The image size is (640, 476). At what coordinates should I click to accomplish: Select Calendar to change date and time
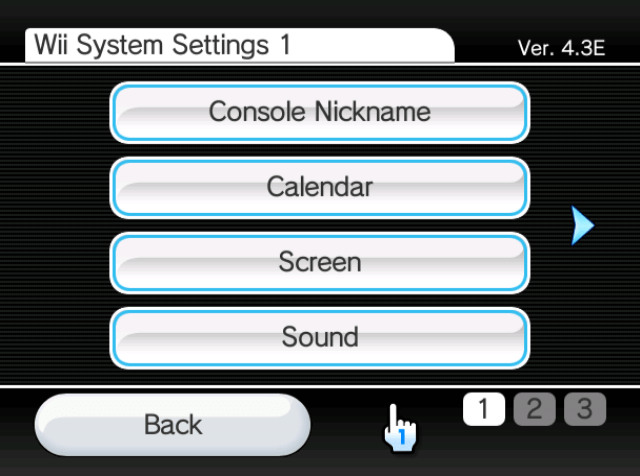pos(320,187)
